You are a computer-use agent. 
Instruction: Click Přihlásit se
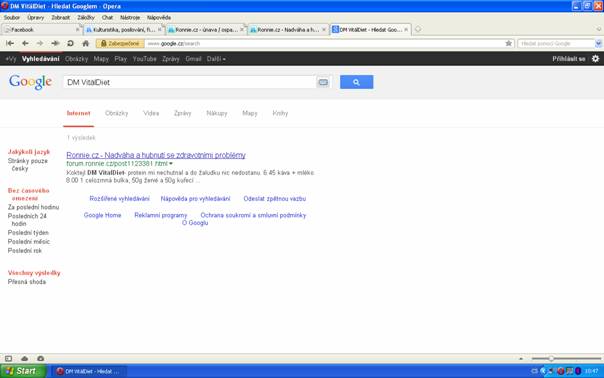(x=569, y=59)
